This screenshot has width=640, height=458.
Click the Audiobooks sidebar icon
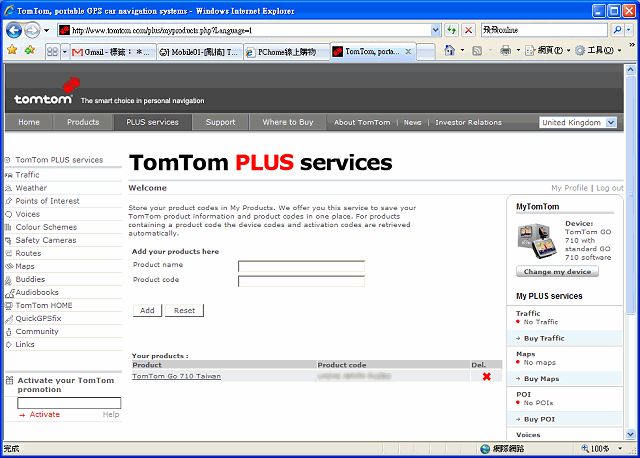point(10,293)
